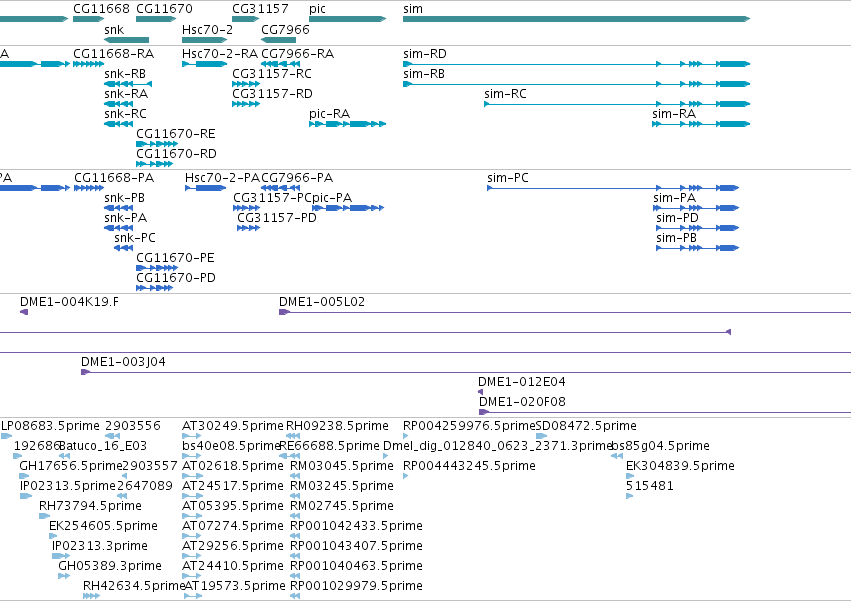Select the sim-RD transcript label
The height and width of the screenshot is (601, 851).
point(425,54)
